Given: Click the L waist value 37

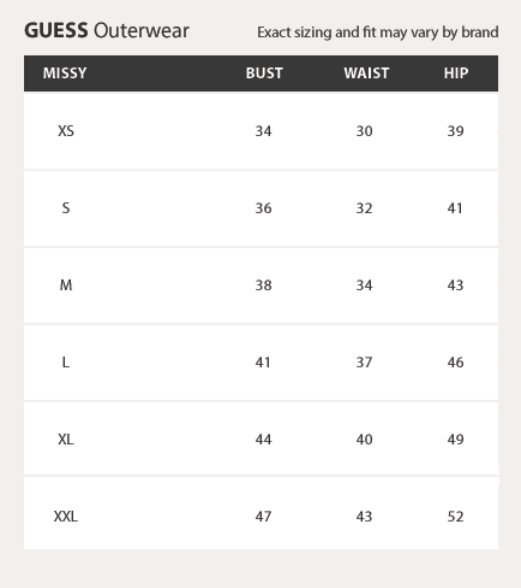Looking at the screenshot, I should [364, 362].
